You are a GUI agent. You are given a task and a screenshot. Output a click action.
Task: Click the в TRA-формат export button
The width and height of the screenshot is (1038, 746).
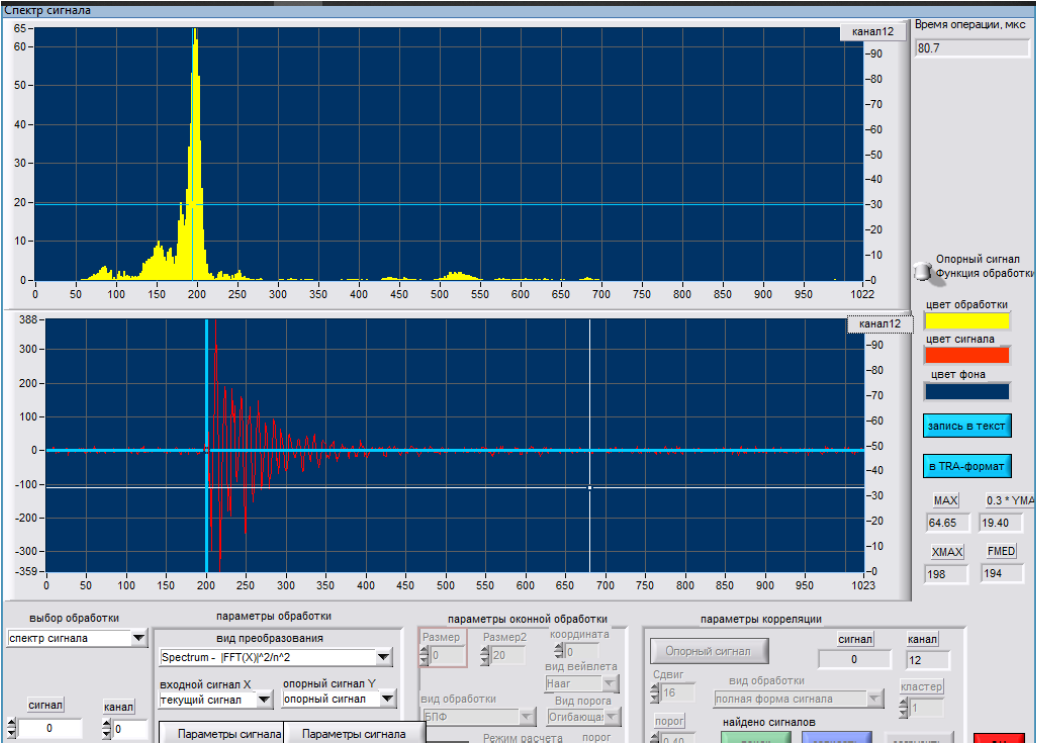coord(967,466)
